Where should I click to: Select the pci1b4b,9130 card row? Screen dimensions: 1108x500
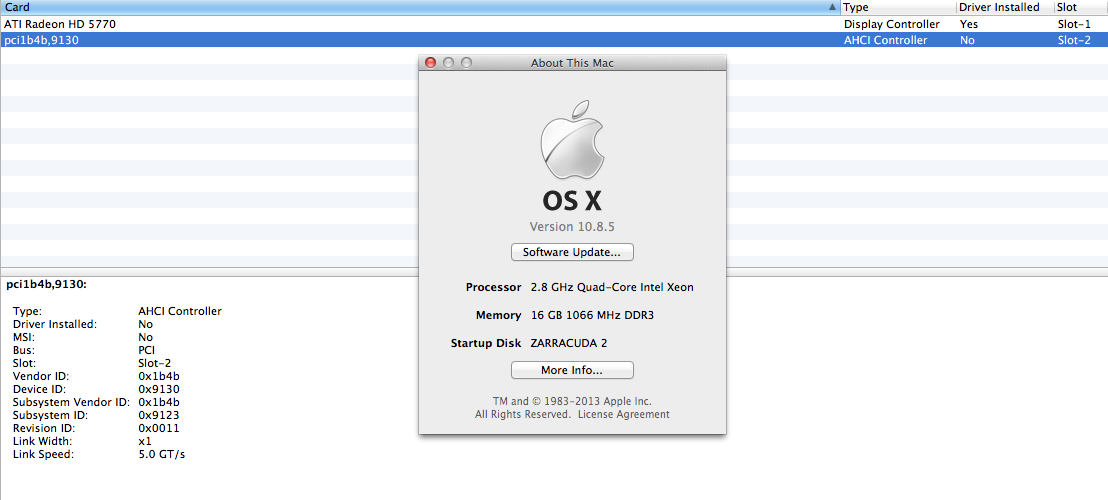(x=554, y=40)
